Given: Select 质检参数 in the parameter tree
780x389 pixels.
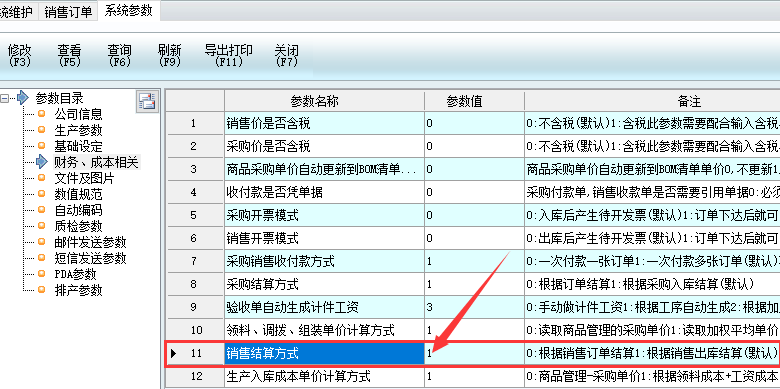Looking at the screenshot, I should [78, 226].
